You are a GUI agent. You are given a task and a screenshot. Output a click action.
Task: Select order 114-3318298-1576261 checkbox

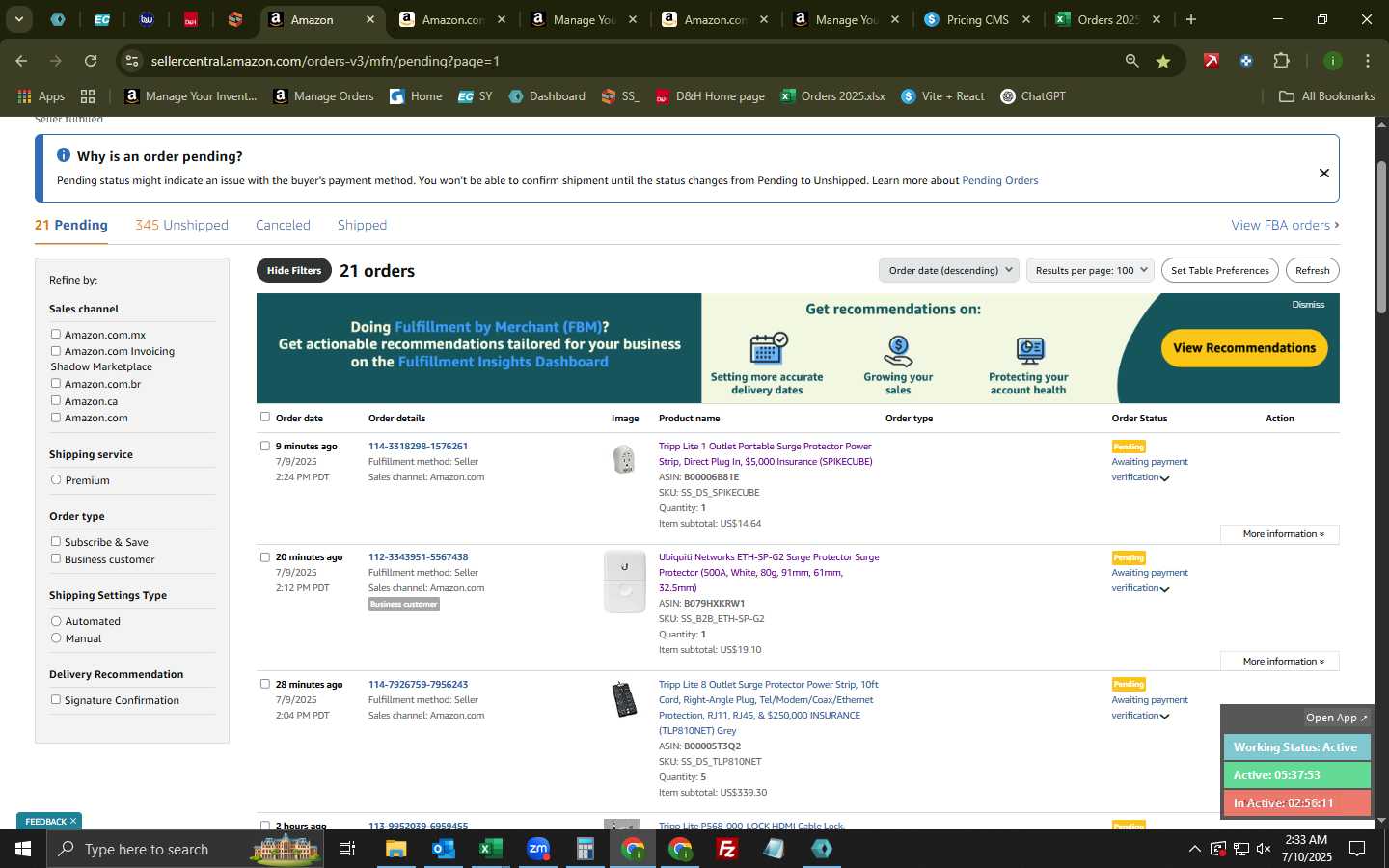pos(265,446)
